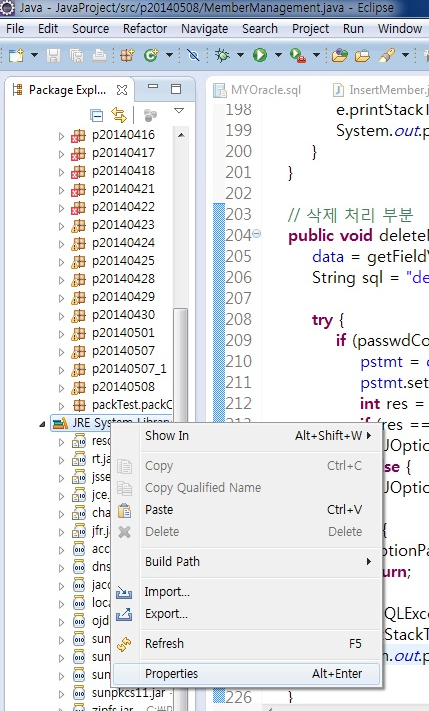Open the Run menu
Image resolution: width=429 pixels, height=711 pixels.
click(x=353, y=29)
